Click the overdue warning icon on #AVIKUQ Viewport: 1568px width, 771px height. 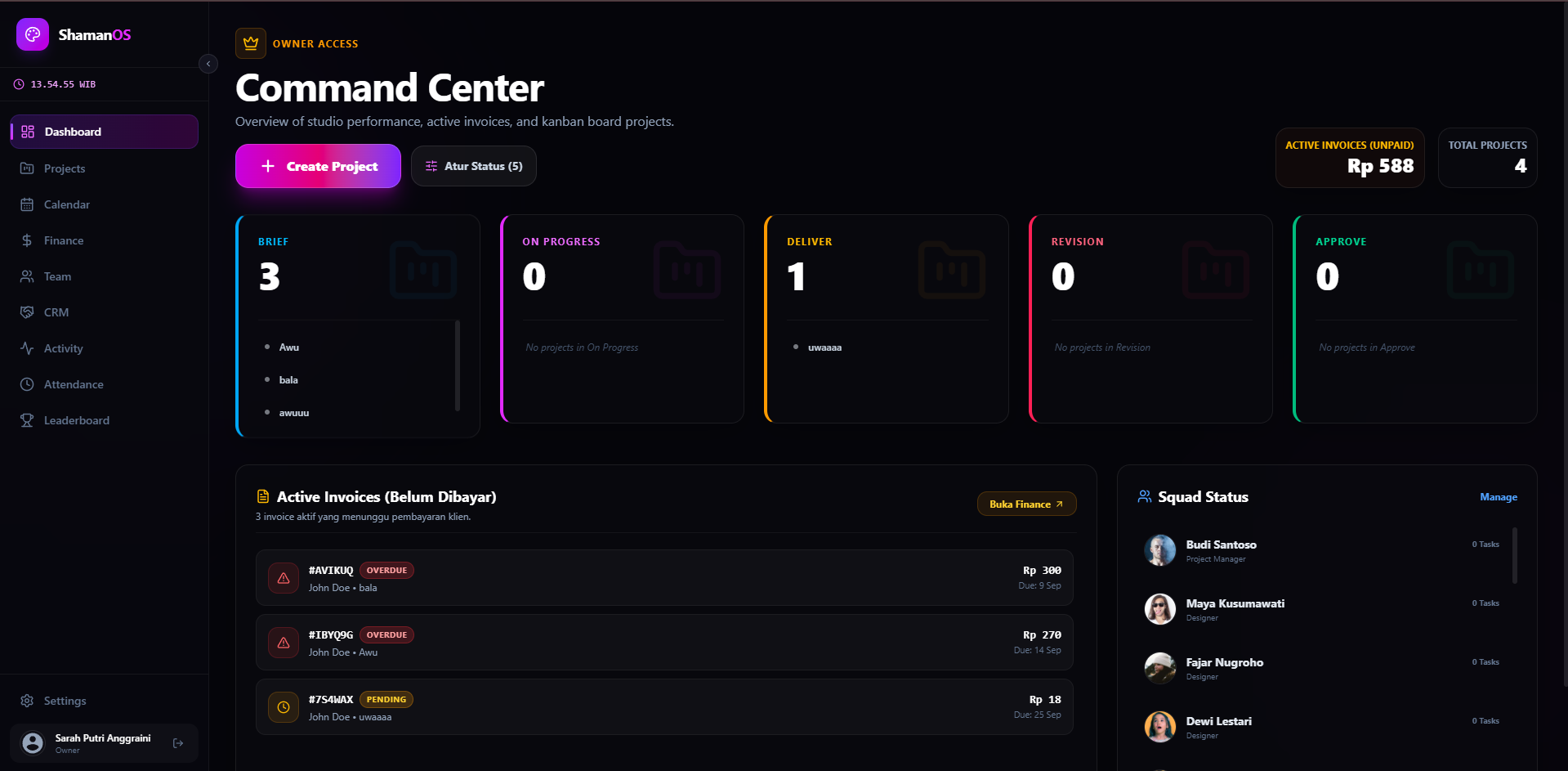click(x=284, y=578)
